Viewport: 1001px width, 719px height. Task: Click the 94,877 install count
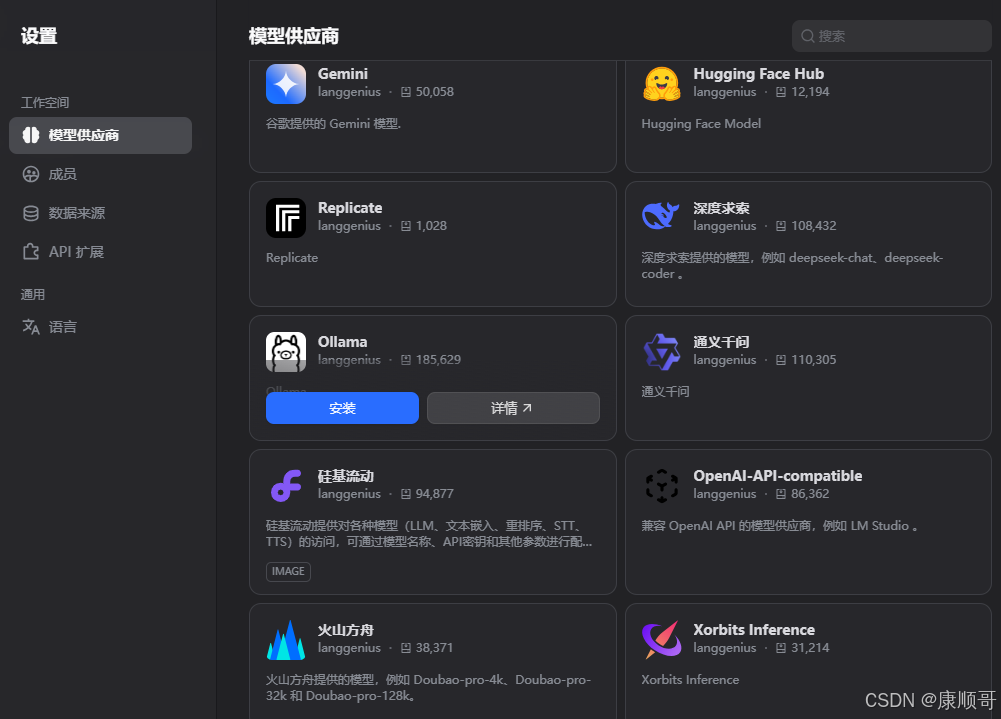pos(434,494)
